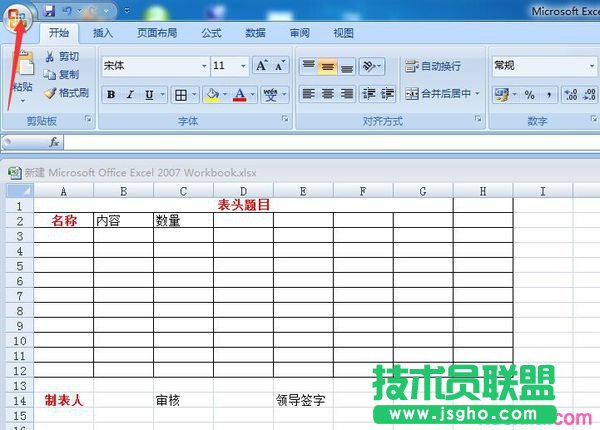
Task: Increase cell indent
Action: click(387, 94)
